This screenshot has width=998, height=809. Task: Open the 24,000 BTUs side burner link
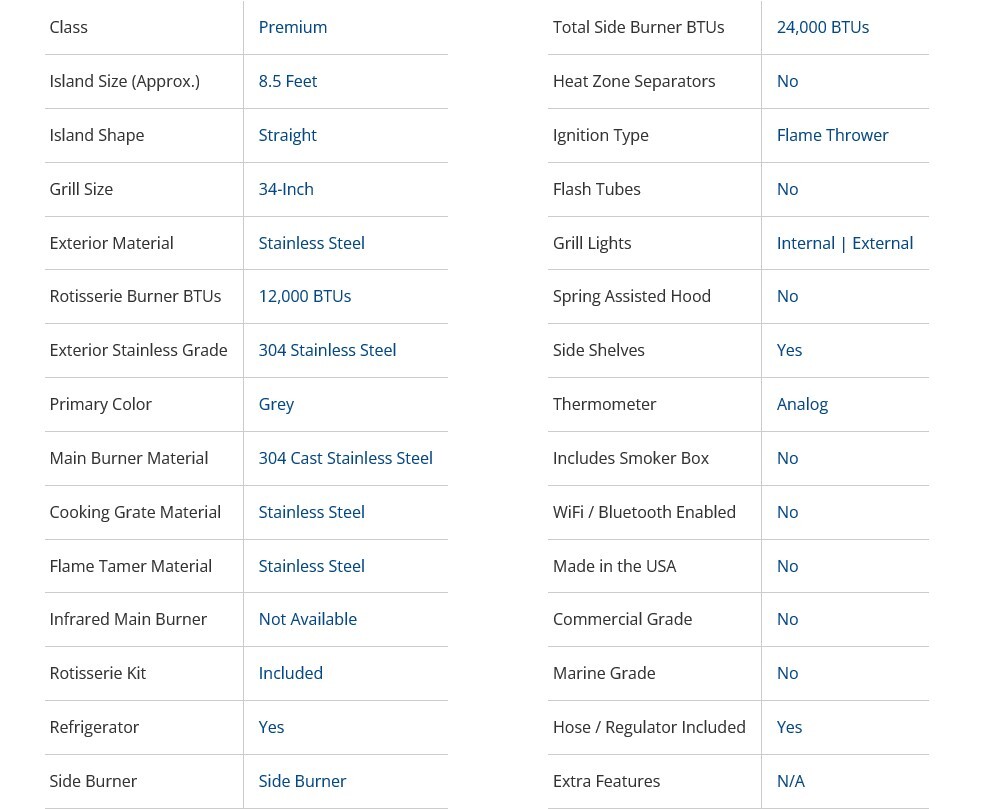point(822,27)
